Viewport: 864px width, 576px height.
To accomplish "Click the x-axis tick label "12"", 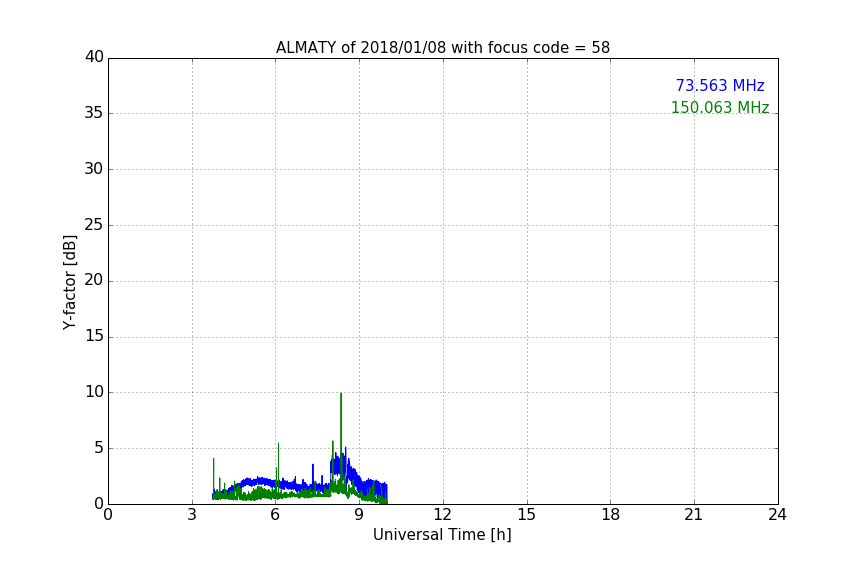I will coord(443,515).
